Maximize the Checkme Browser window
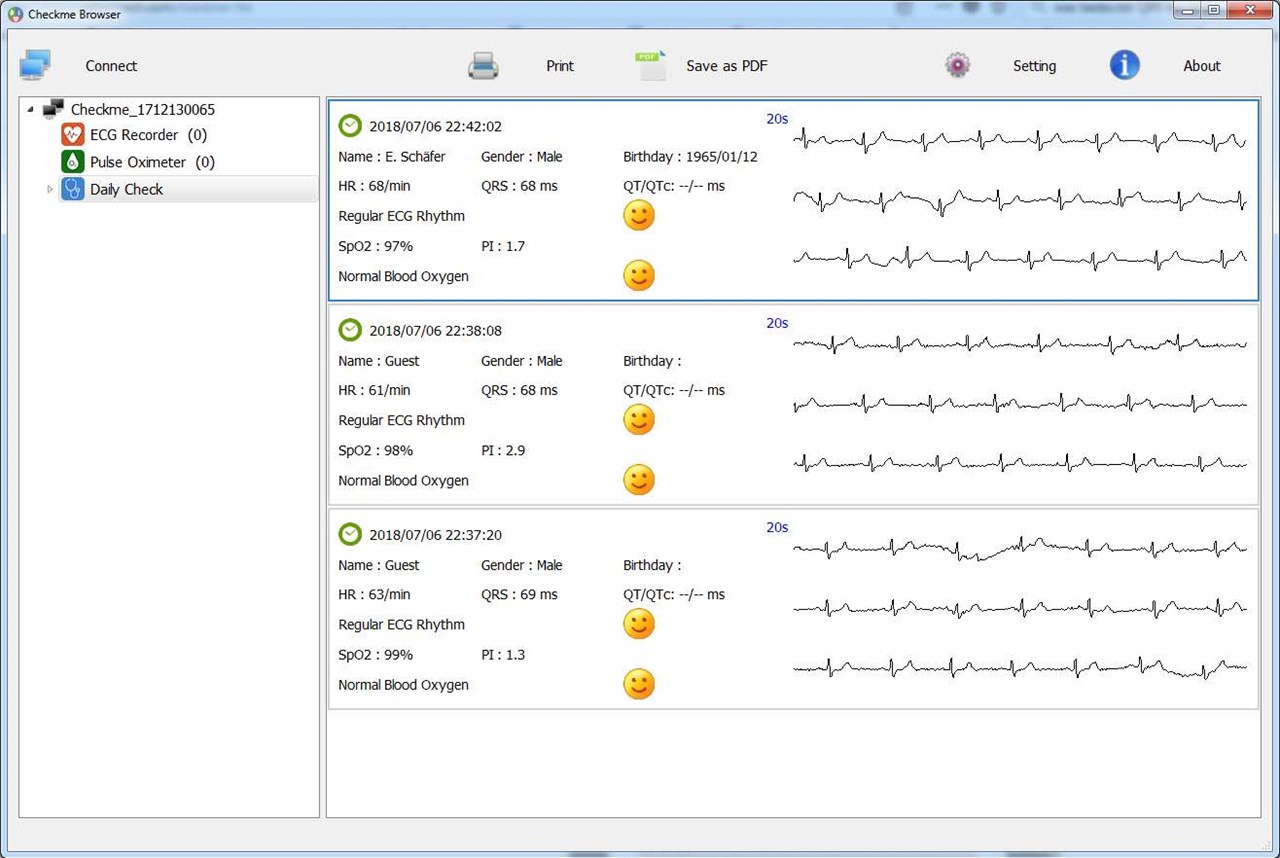The height and width of the screenshot is (858, 1280). coord(1213,10)
